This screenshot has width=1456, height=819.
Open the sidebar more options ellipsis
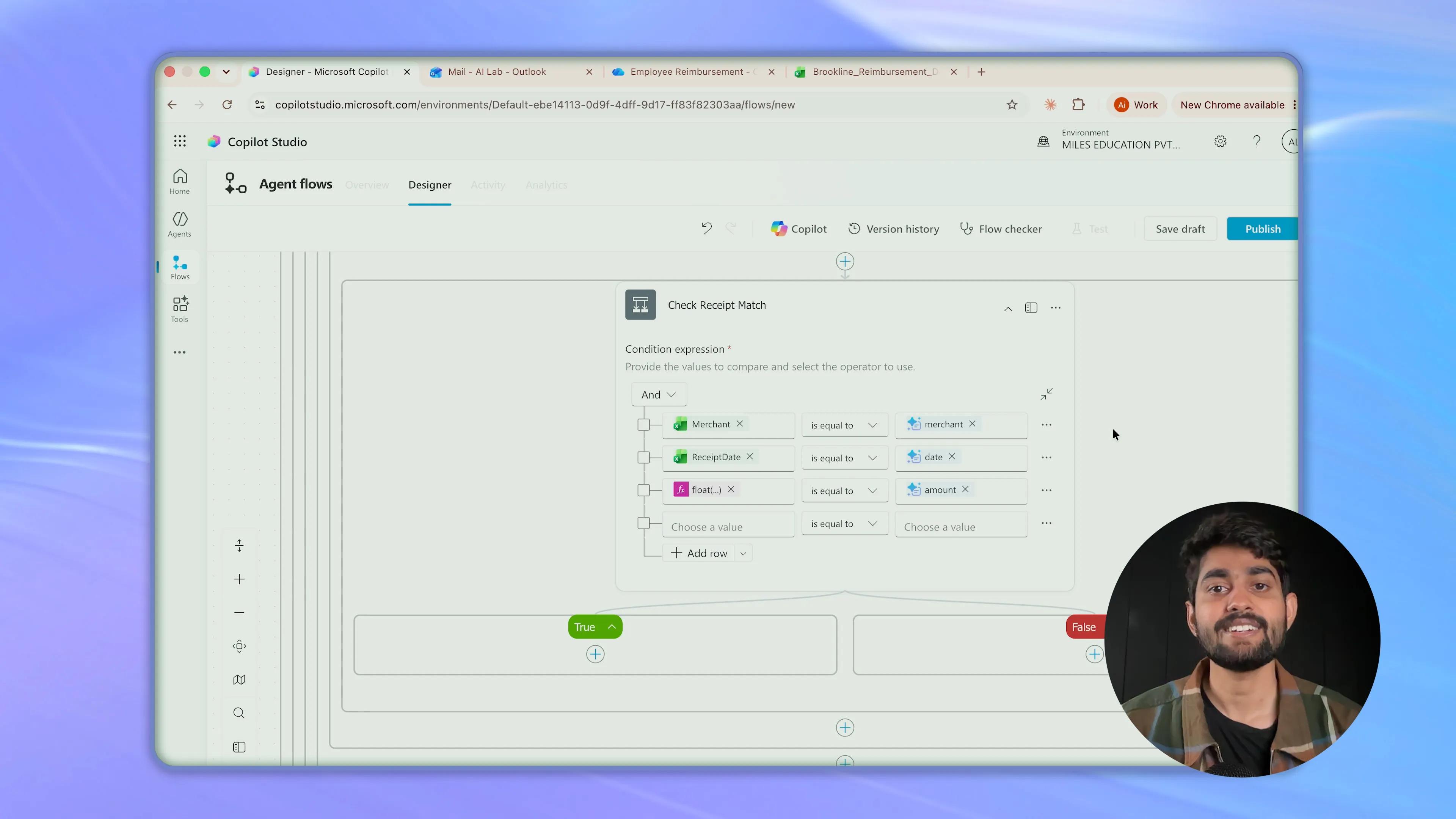180,352
